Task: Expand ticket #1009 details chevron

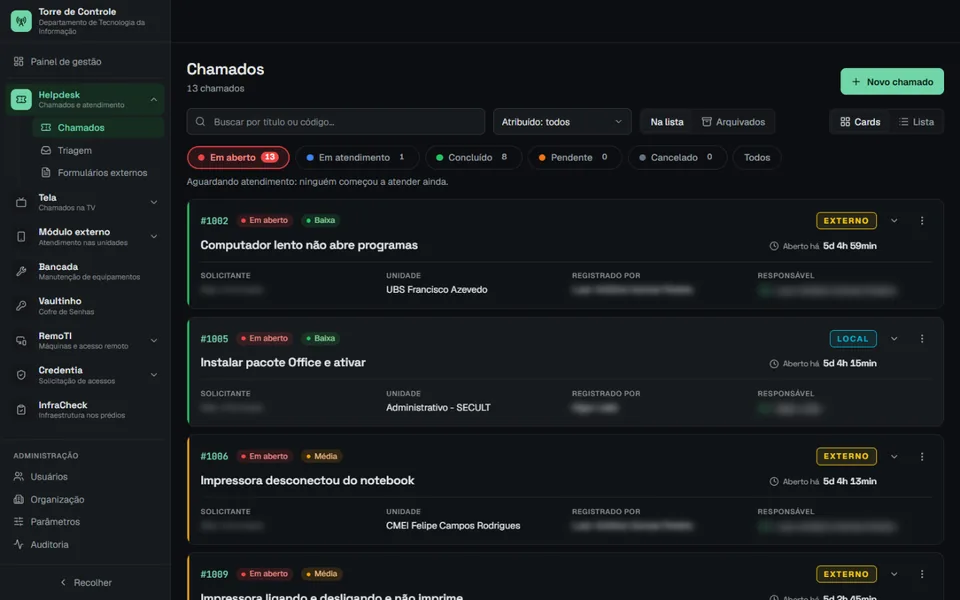Action: (894, 574)
